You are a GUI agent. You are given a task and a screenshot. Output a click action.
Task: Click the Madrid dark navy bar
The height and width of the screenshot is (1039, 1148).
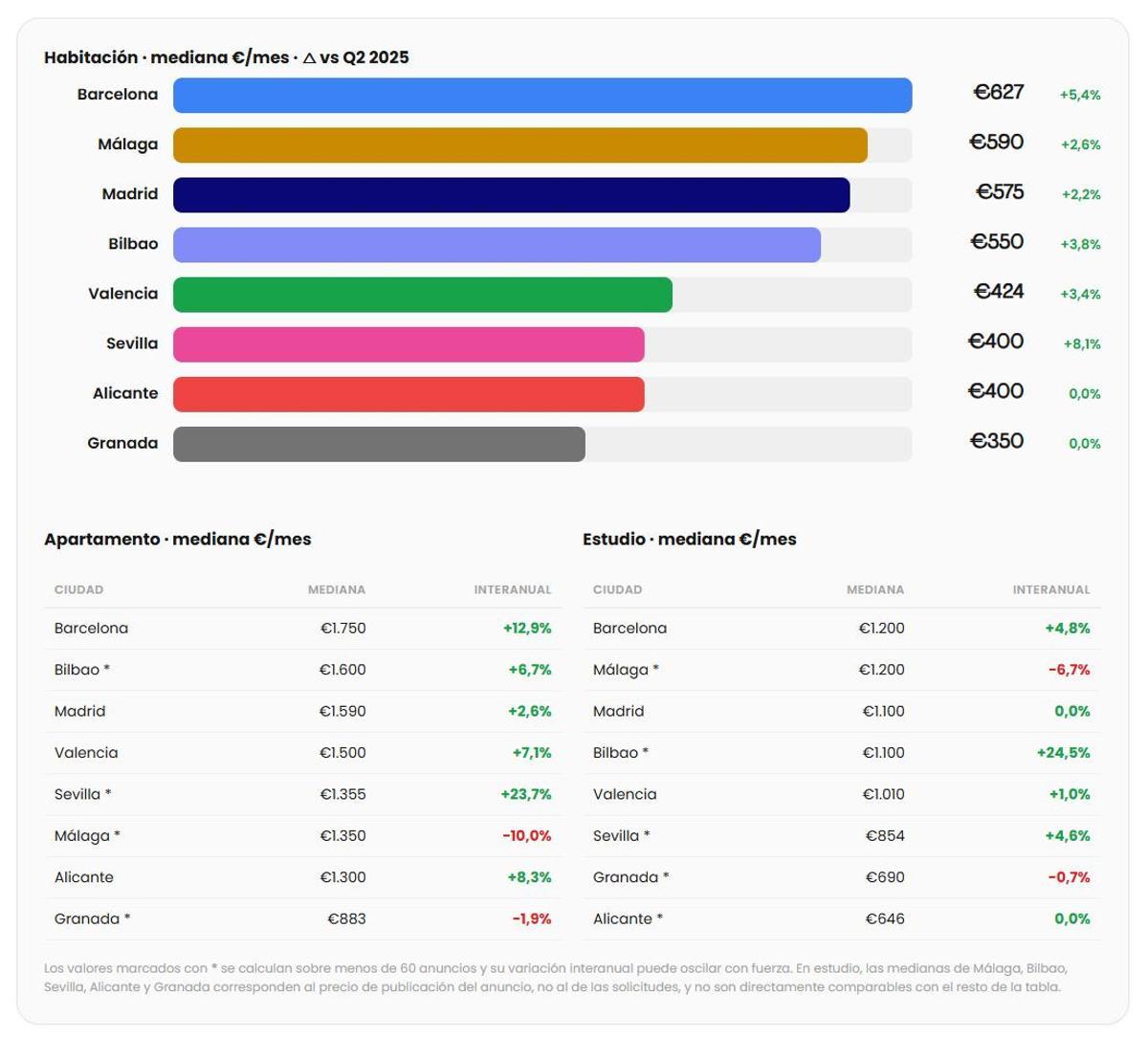coord(512,195)
